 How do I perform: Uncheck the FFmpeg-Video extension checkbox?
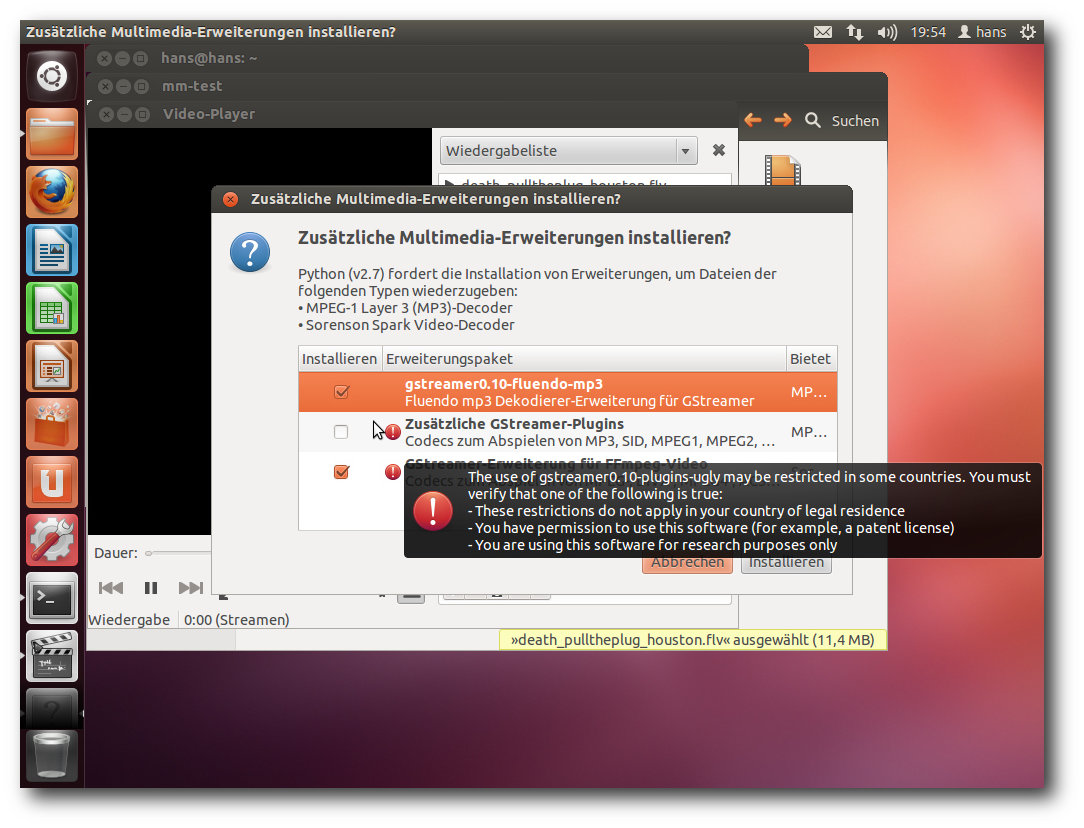(342, 472)
